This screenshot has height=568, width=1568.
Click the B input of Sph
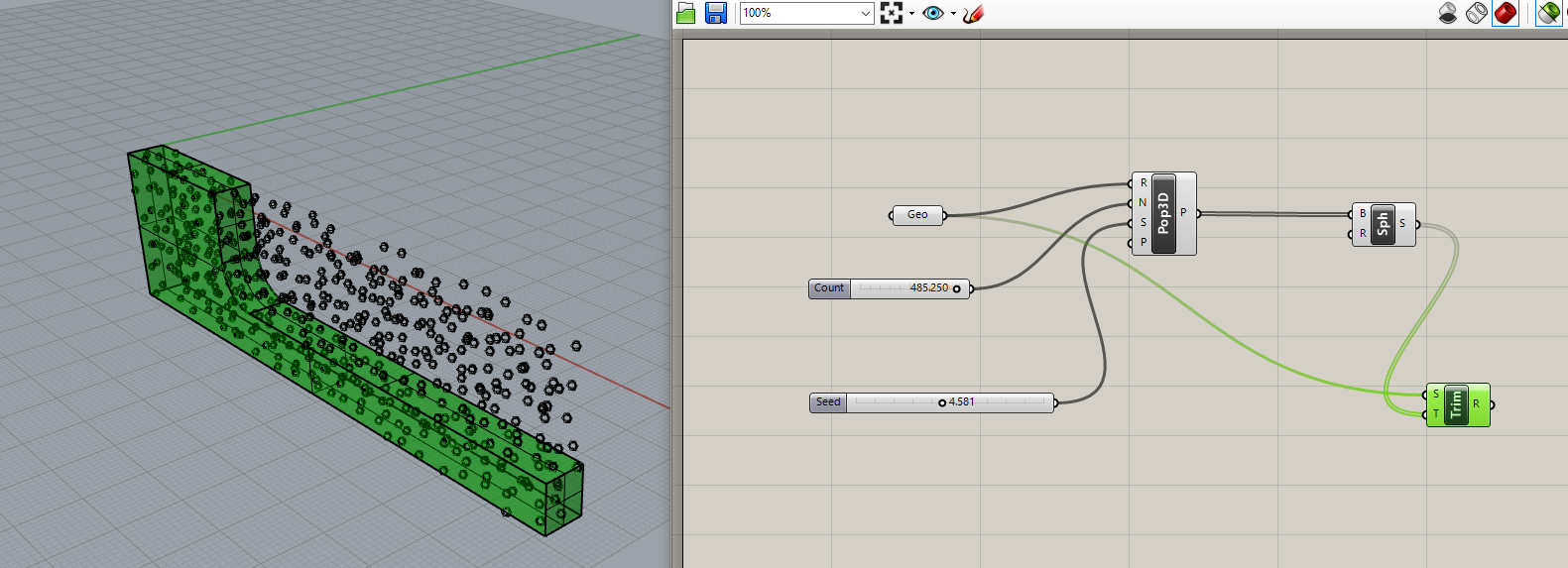pos(1363,214)
